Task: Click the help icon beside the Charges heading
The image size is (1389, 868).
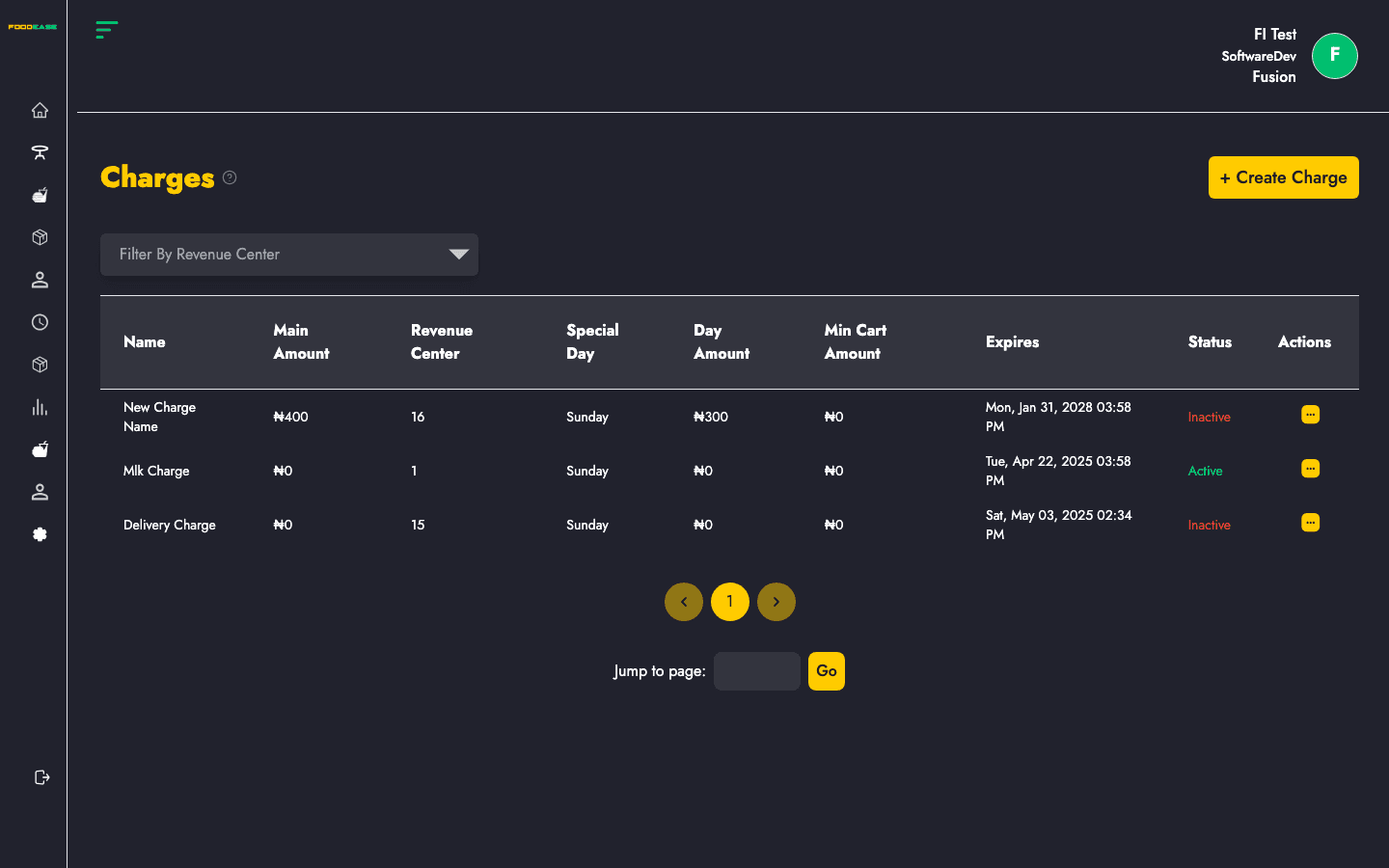Action: click(230, 177)
